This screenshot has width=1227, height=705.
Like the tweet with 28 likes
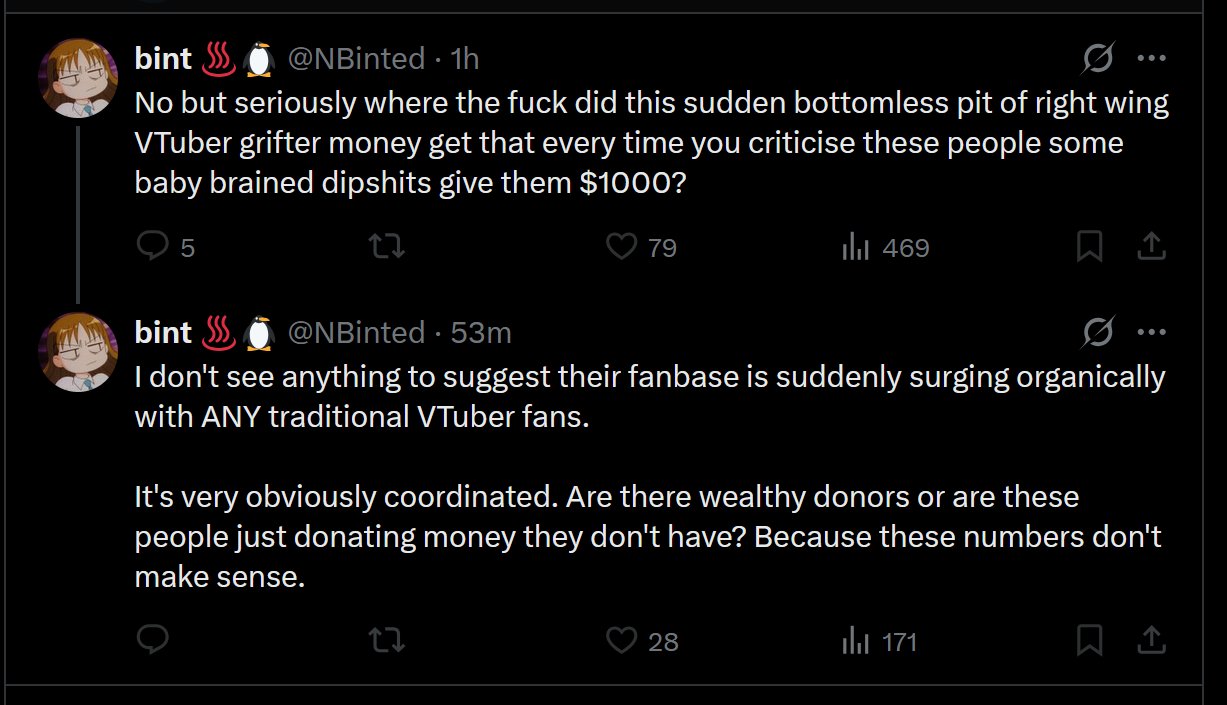pyautogui.click(x=622, y=640)
